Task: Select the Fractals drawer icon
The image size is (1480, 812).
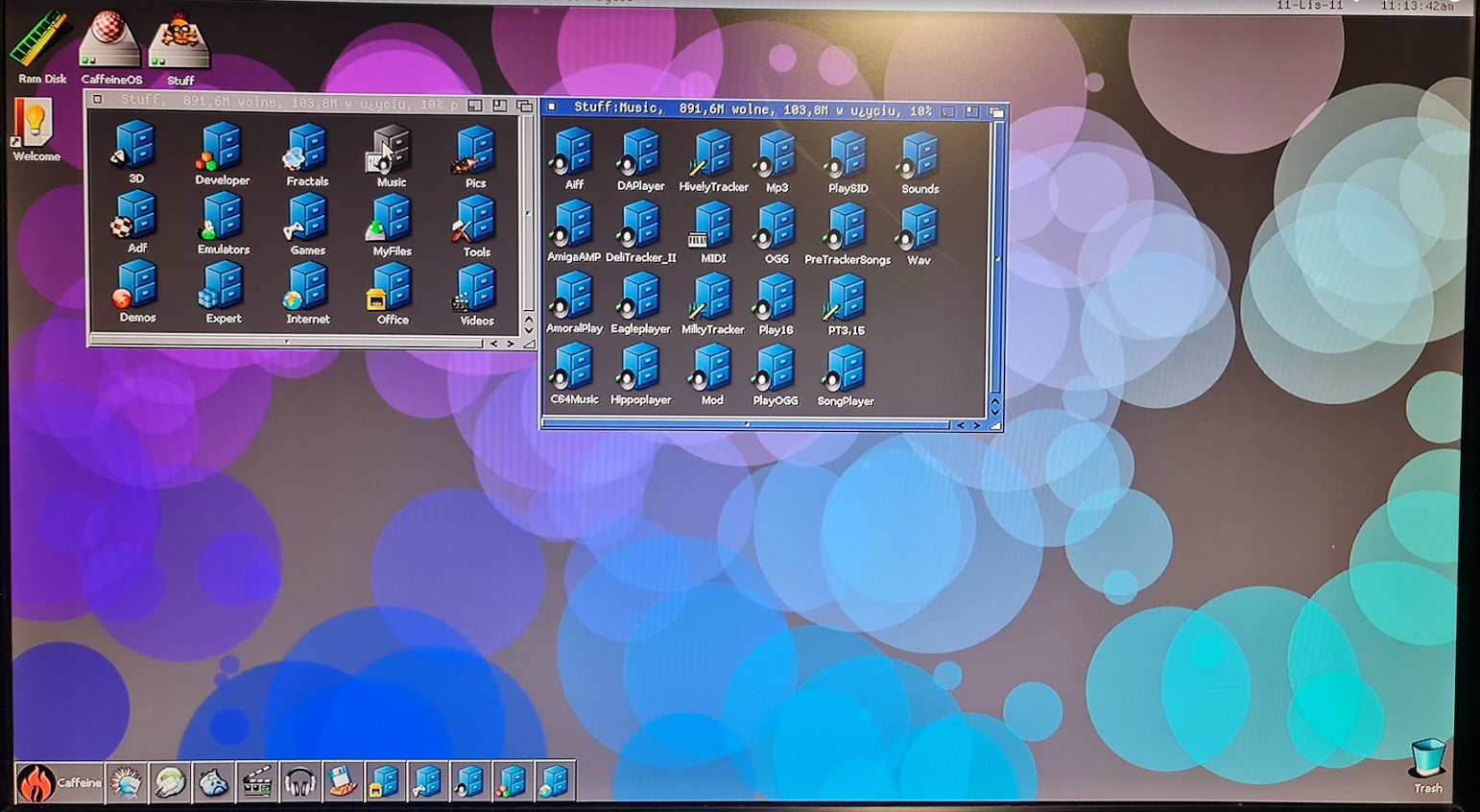Action: (x=307, y=151)
